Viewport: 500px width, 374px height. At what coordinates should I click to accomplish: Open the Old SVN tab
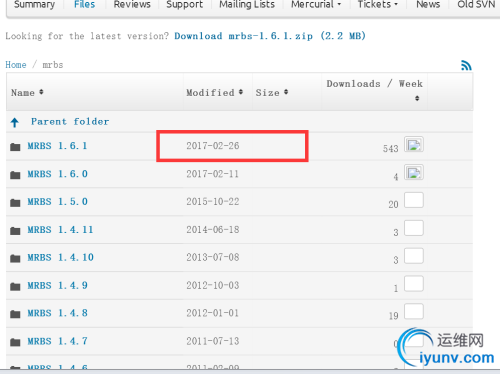(x=476, y=4)
